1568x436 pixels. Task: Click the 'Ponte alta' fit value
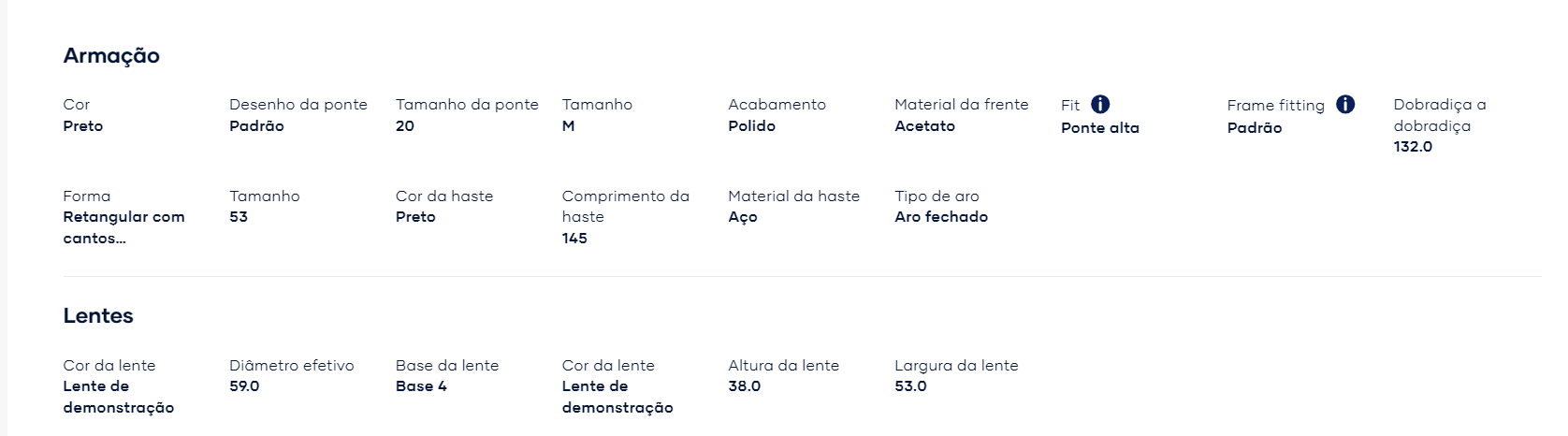(x=1100, y=128)
